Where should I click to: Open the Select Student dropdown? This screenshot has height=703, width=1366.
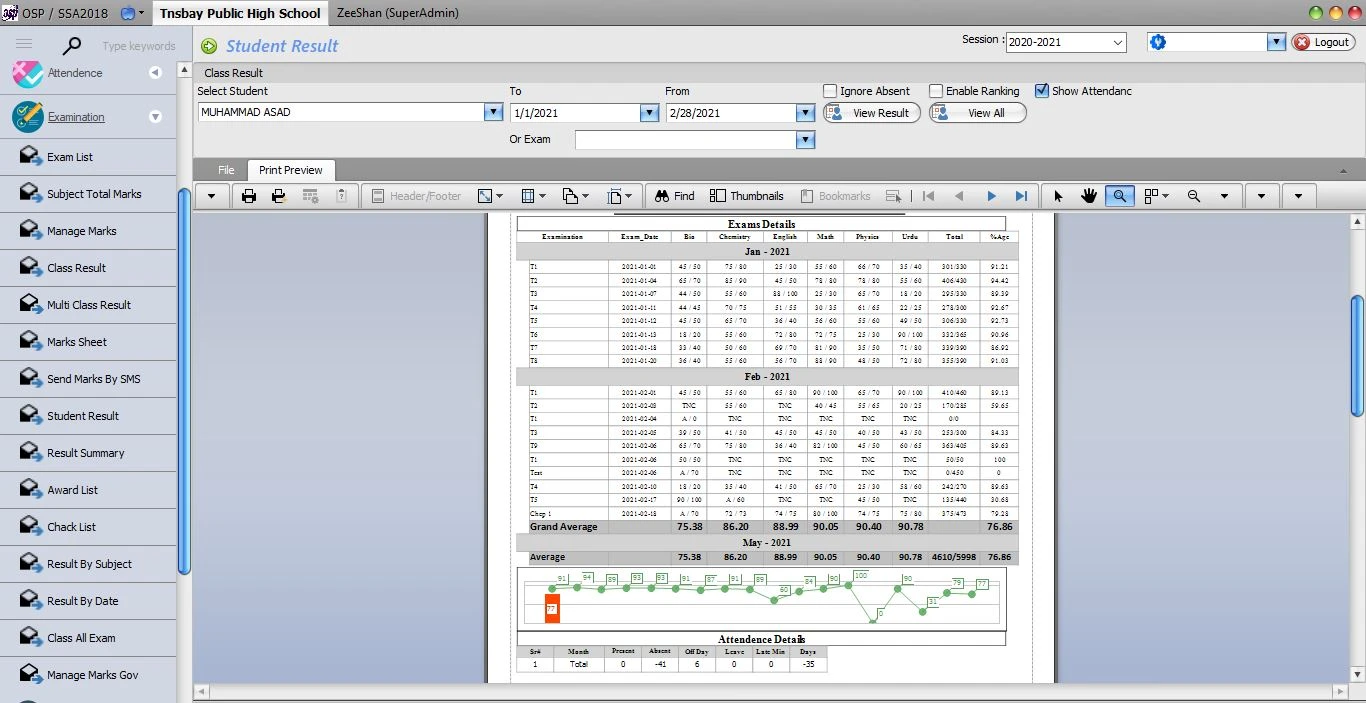click(x=493, y=113)
